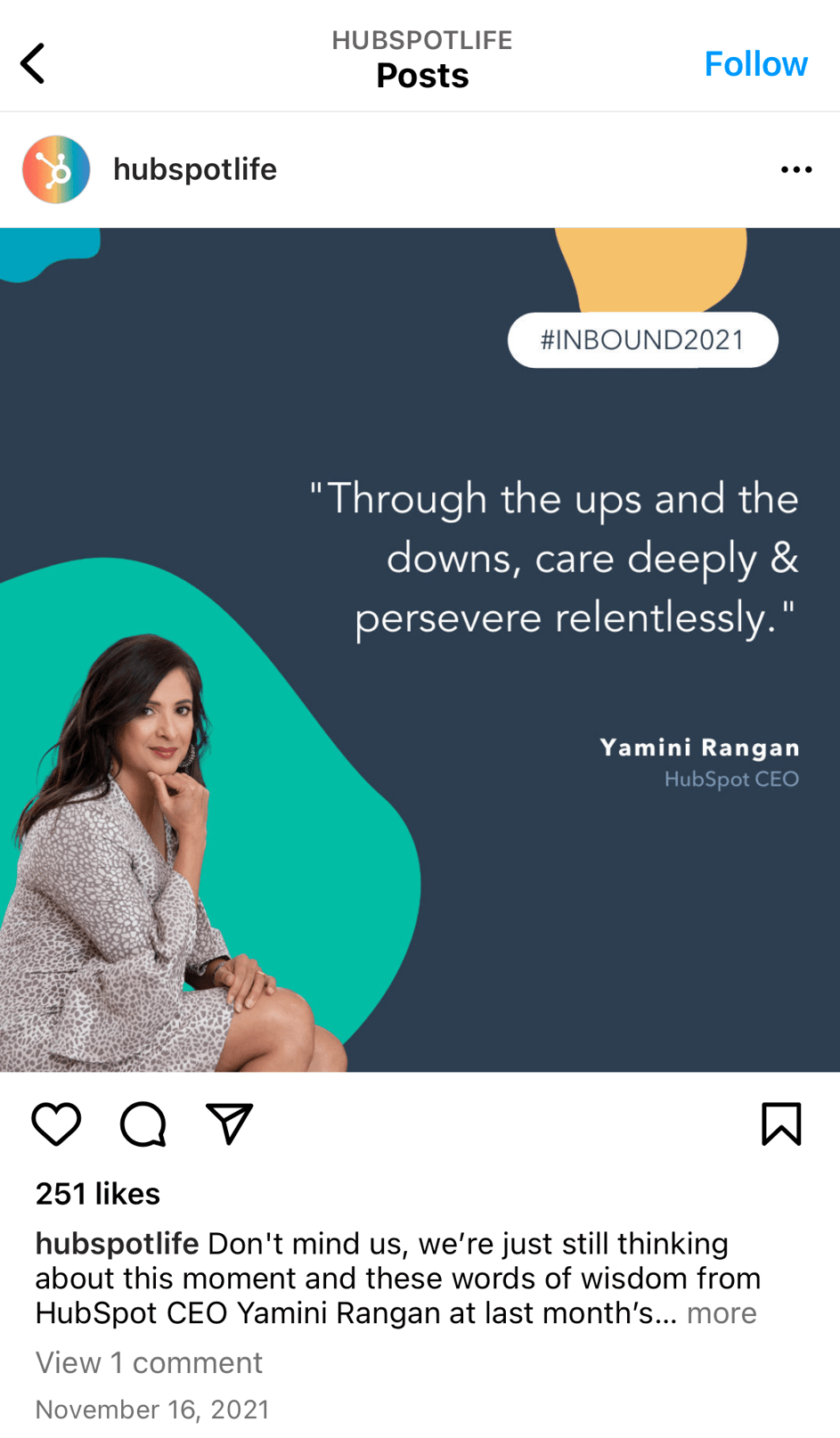Tap the Yamini Rangan quote image
This screenshot has width=840, height=1438.
coord(420,650)
